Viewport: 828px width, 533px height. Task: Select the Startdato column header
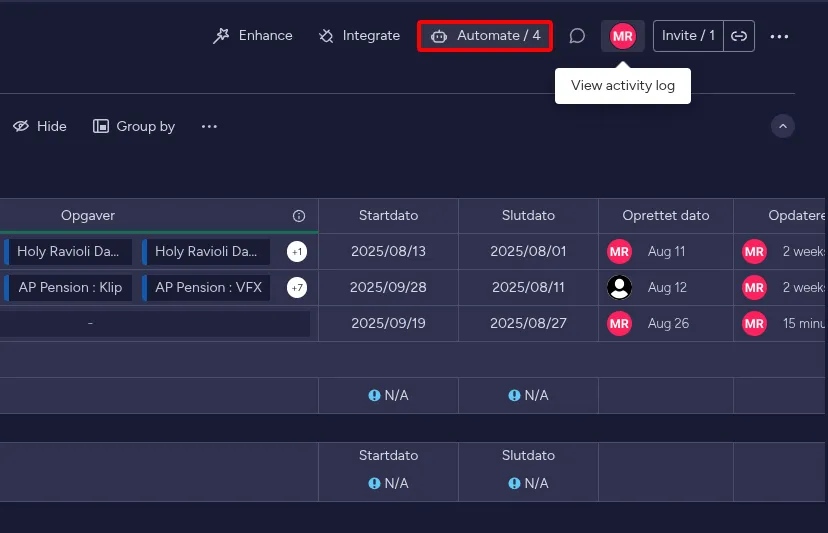pos(388,216)
